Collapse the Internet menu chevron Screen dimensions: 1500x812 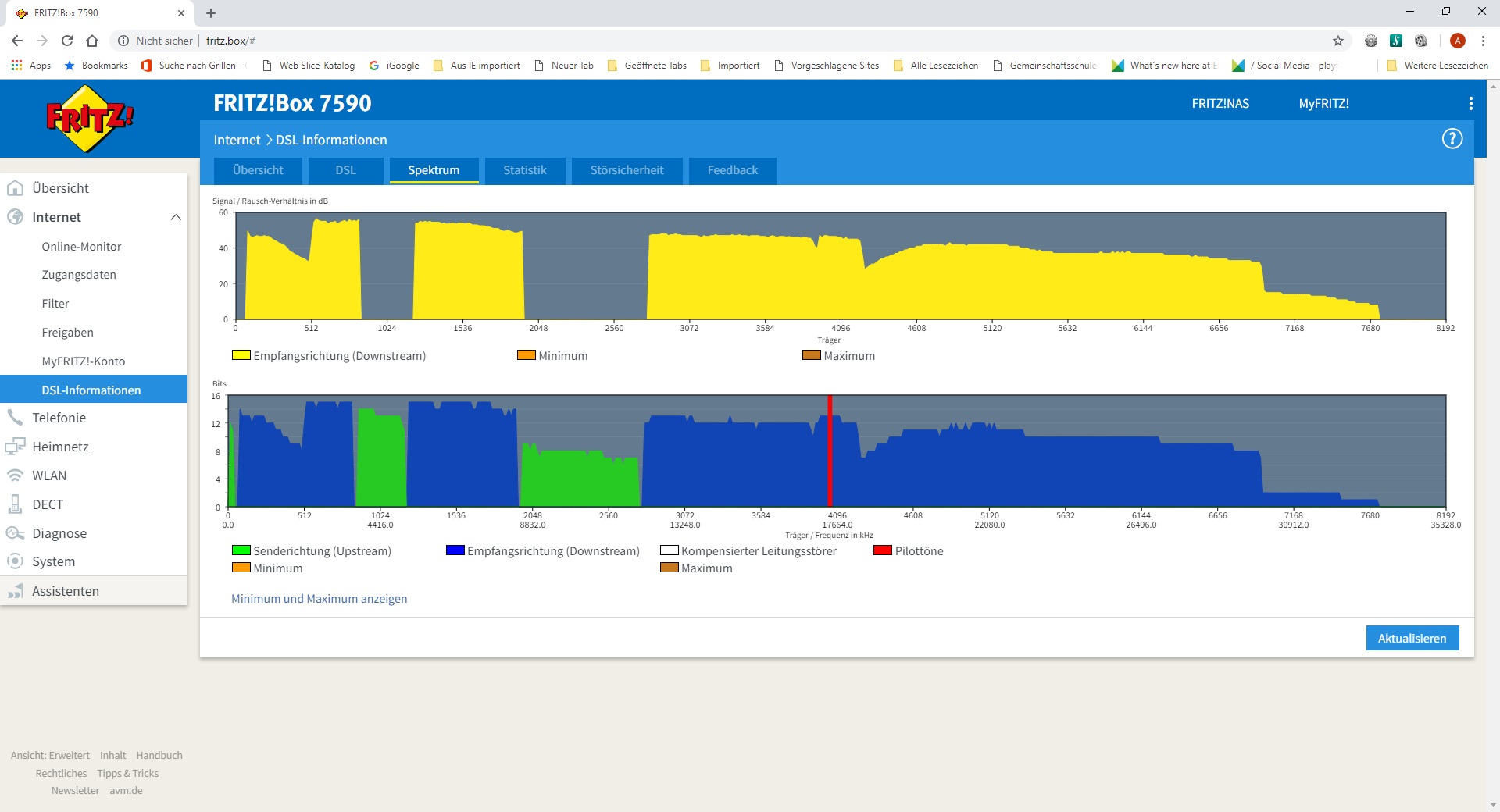coord(176,217)
